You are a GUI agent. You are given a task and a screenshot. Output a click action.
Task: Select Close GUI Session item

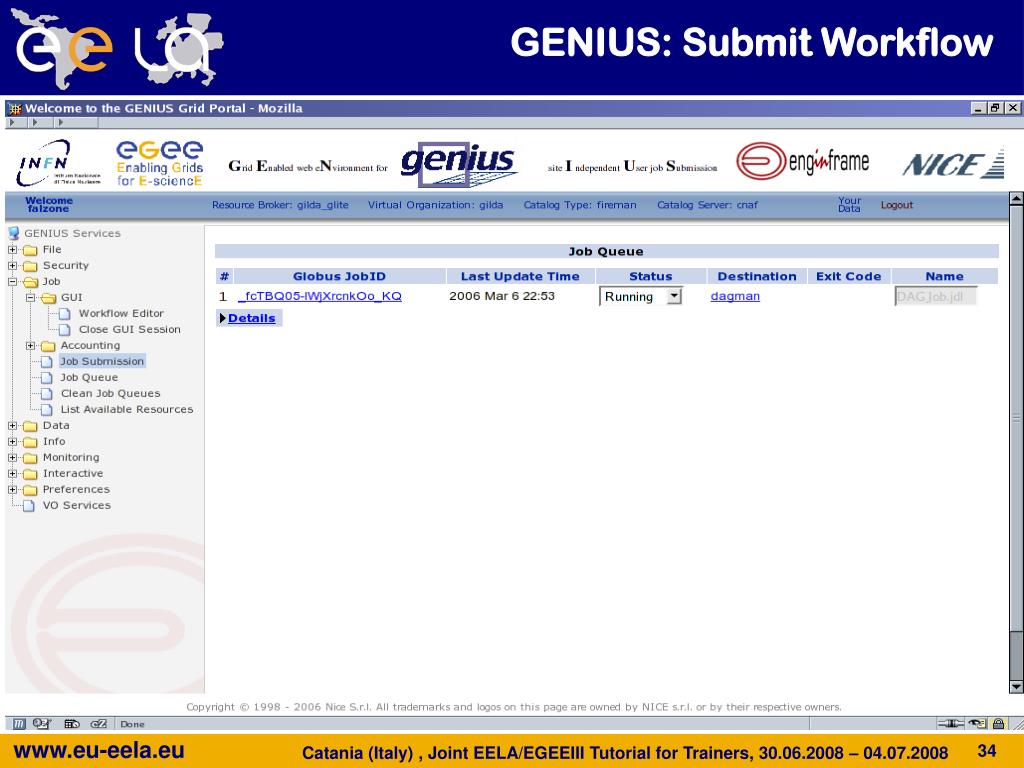pos(129,330)
